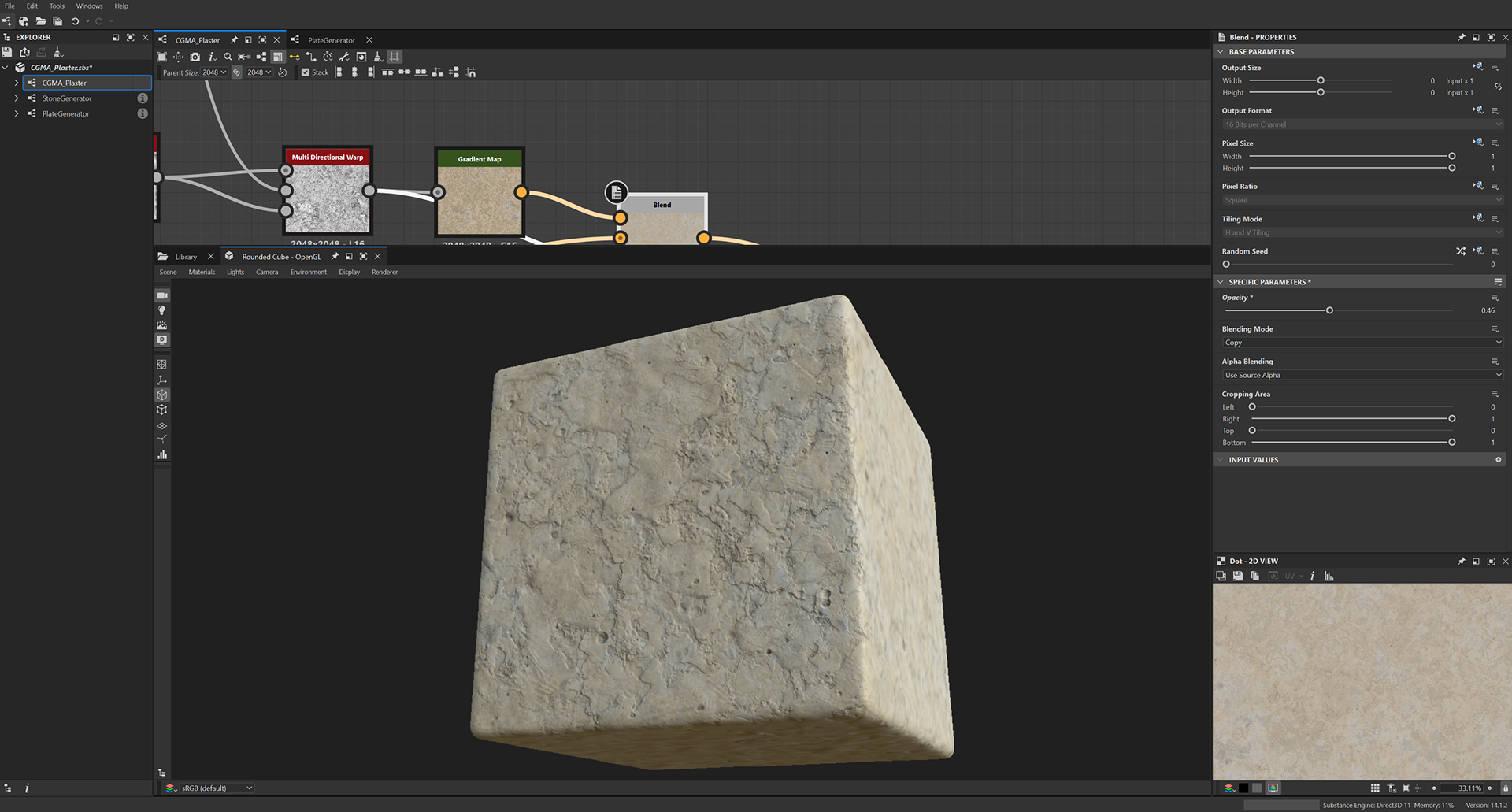This screenshot has width=1512, height=812.
Task: Click the reset parent size icon
Action: pyautogui.click(x=283, y=72)
